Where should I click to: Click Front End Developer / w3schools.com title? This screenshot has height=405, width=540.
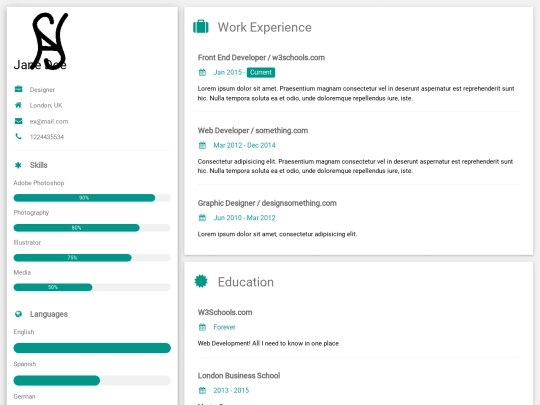pos(261,58)
